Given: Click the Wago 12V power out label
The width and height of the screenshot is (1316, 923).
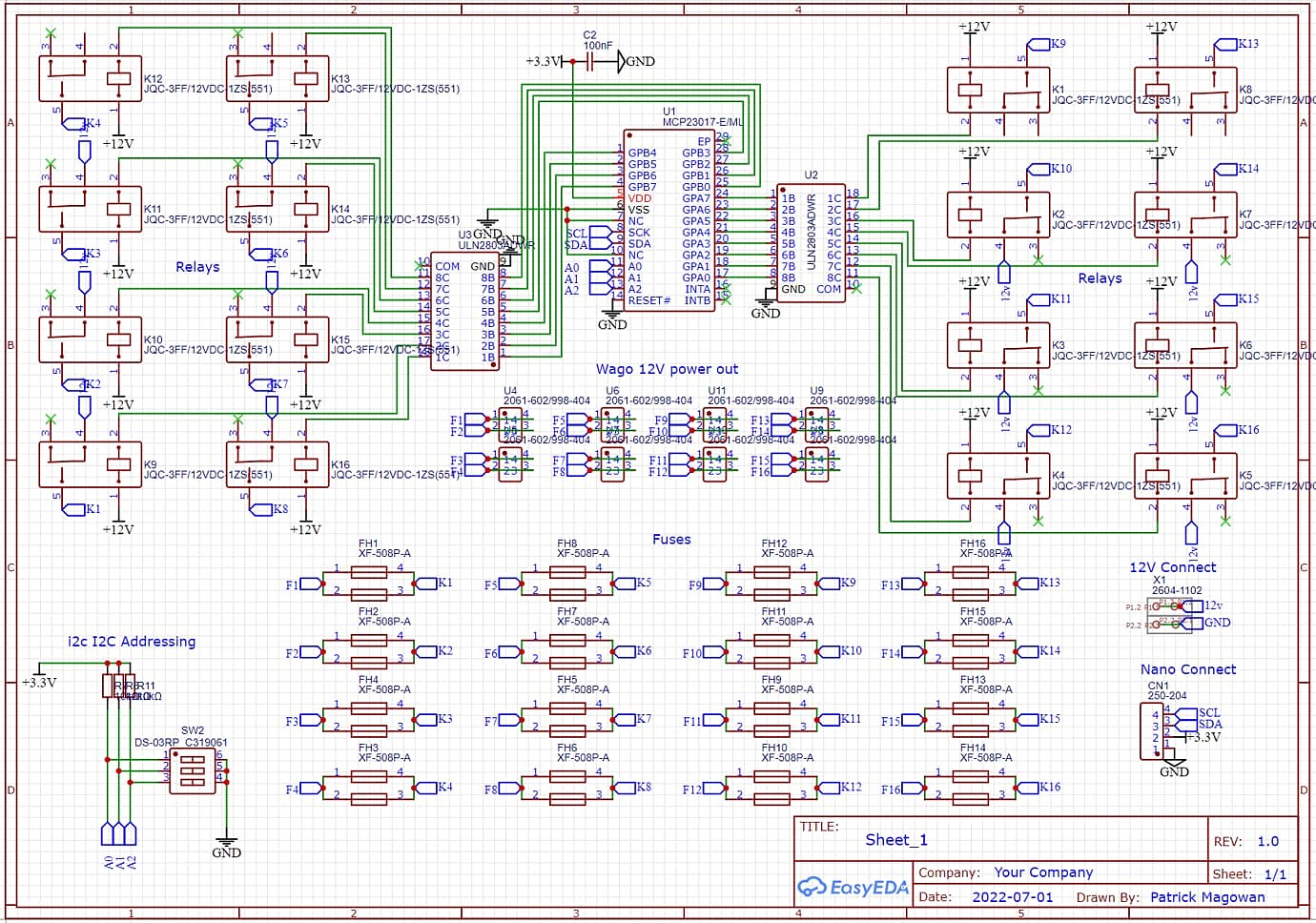Looking at the screenshot, I should pos(668,369).
